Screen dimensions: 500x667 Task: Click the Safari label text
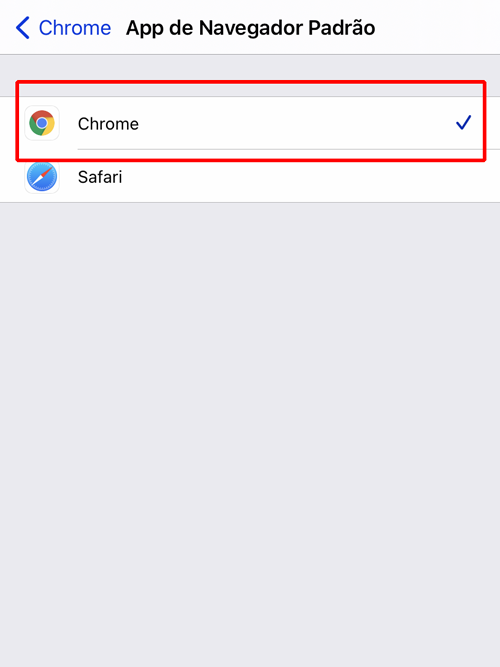coord(100,177)
